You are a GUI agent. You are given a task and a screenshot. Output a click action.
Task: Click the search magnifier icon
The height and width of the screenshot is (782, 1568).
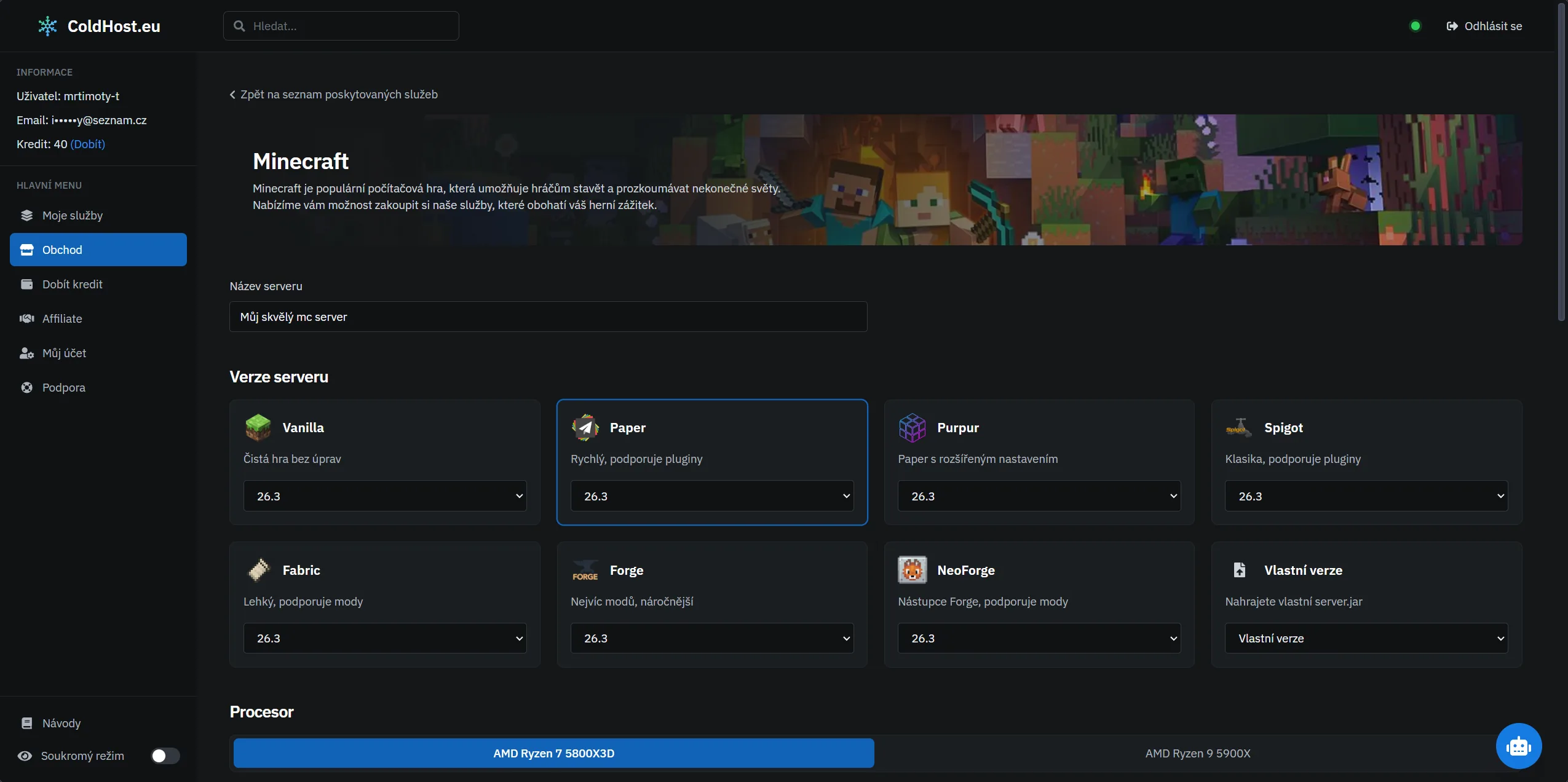pyautogui.click(x=239, y=26)
